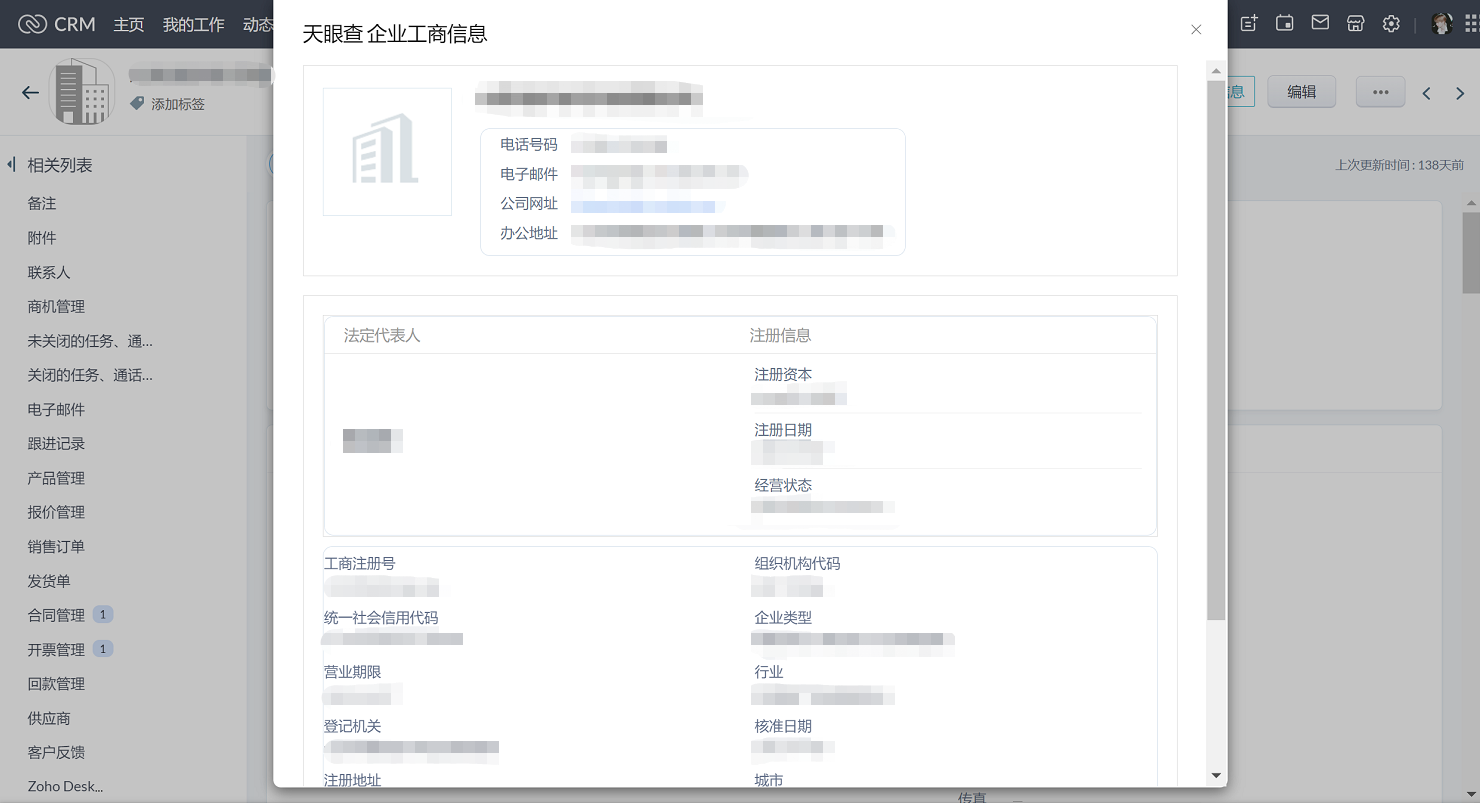
Task: Collapse the 相关列表 sidebar panel
Action: (x=11, y=164)
